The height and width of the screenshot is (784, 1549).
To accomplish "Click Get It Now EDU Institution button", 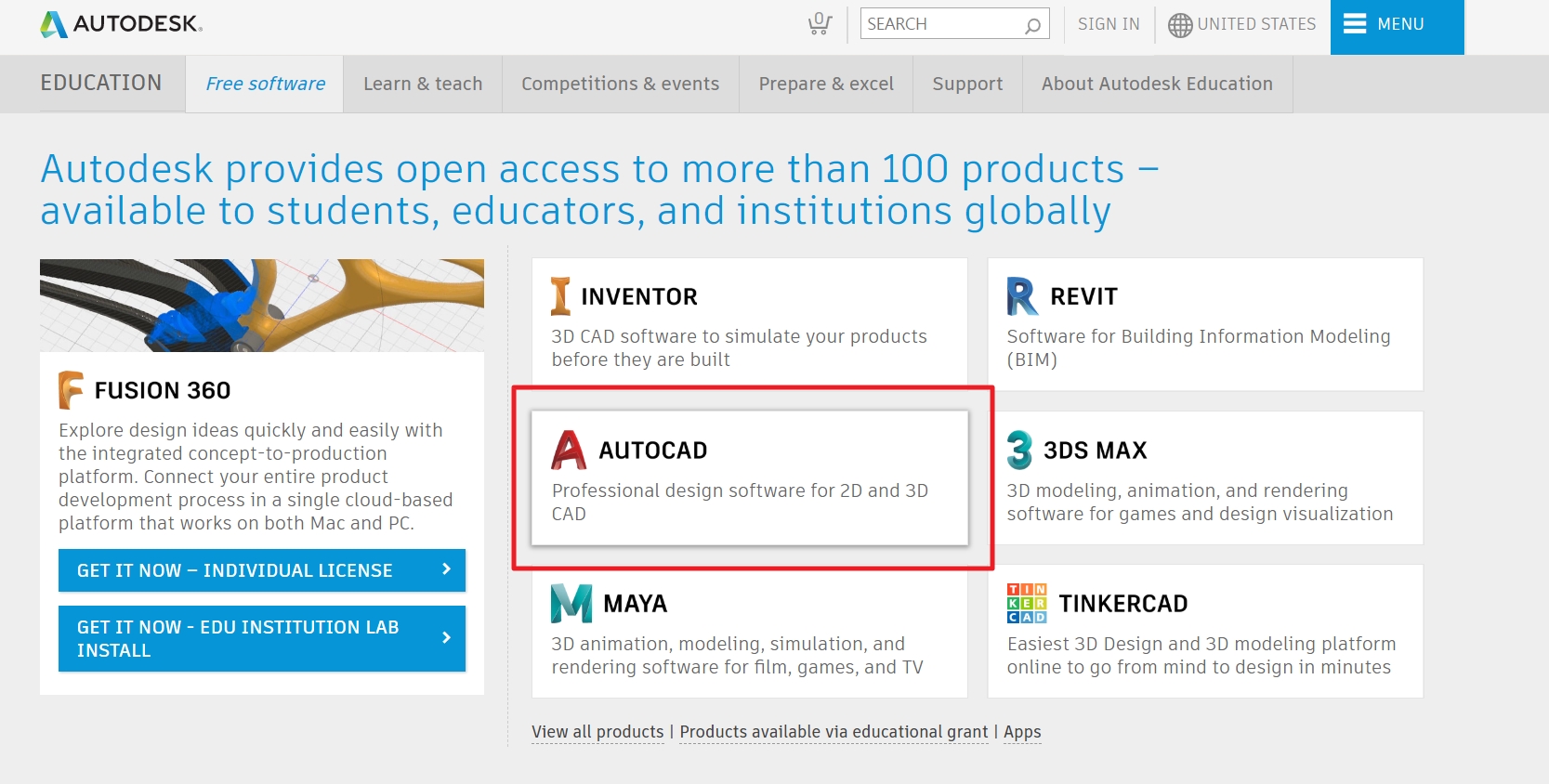I will (x=262, y=638).
